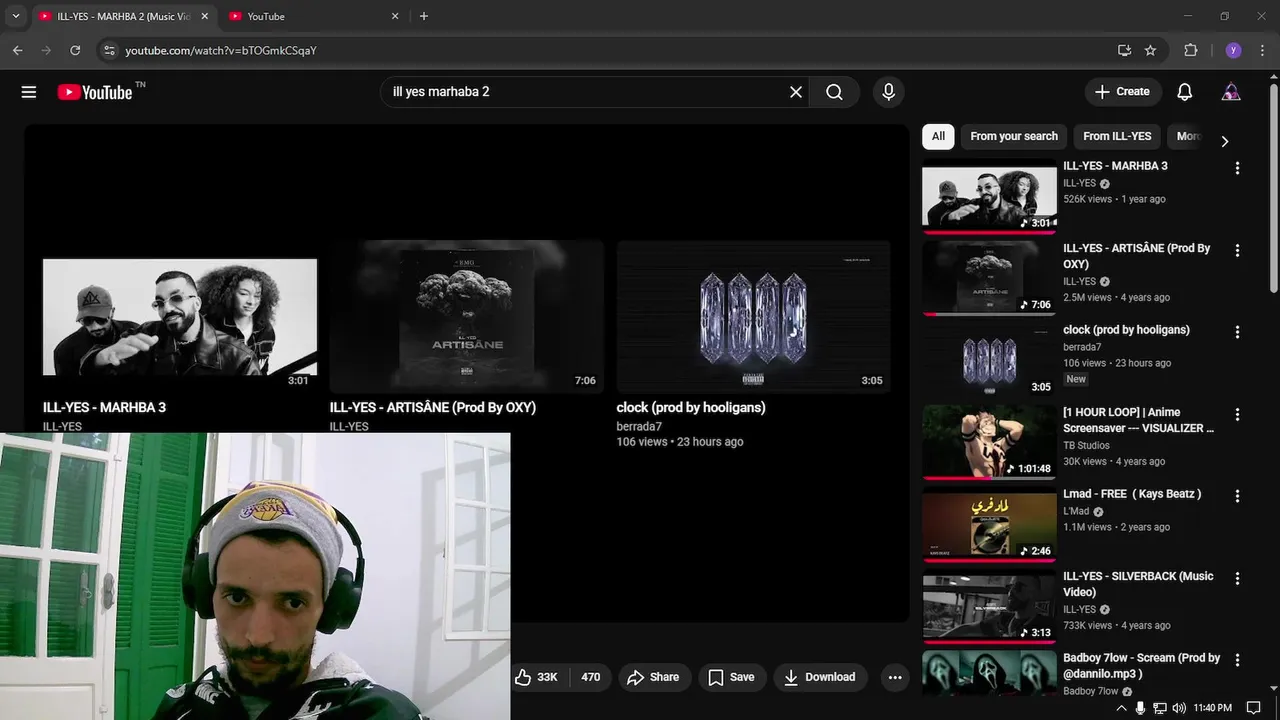Open the SILVERBACK sidebar thumbnail
This screenshot has width=1280, height=720.
(989, 606)
